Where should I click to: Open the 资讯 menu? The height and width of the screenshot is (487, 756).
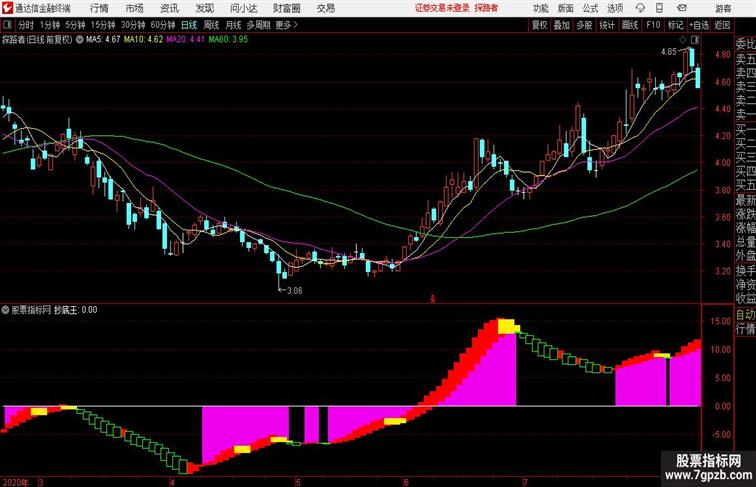169,8
